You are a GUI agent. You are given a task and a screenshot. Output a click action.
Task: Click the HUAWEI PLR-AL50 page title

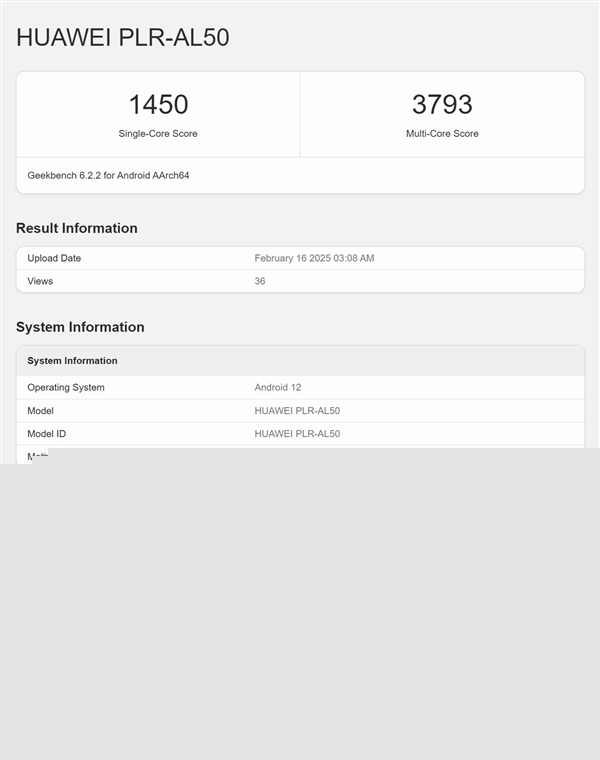[x=123, y=37]
